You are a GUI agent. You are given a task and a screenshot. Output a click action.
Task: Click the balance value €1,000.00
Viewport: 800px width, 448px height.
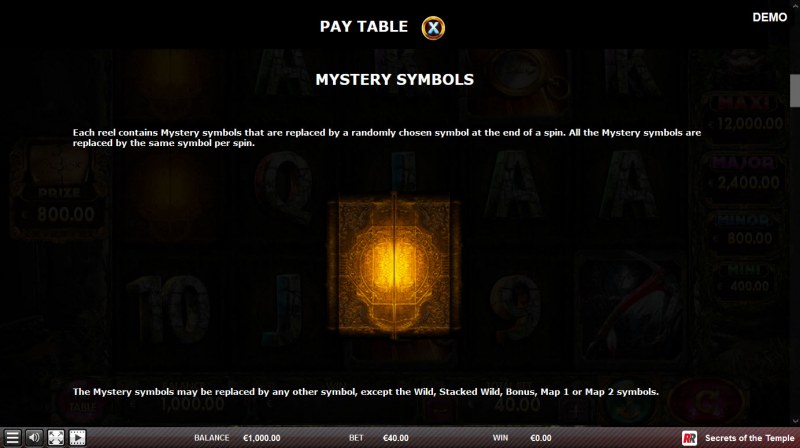click(x=262, y=438)
